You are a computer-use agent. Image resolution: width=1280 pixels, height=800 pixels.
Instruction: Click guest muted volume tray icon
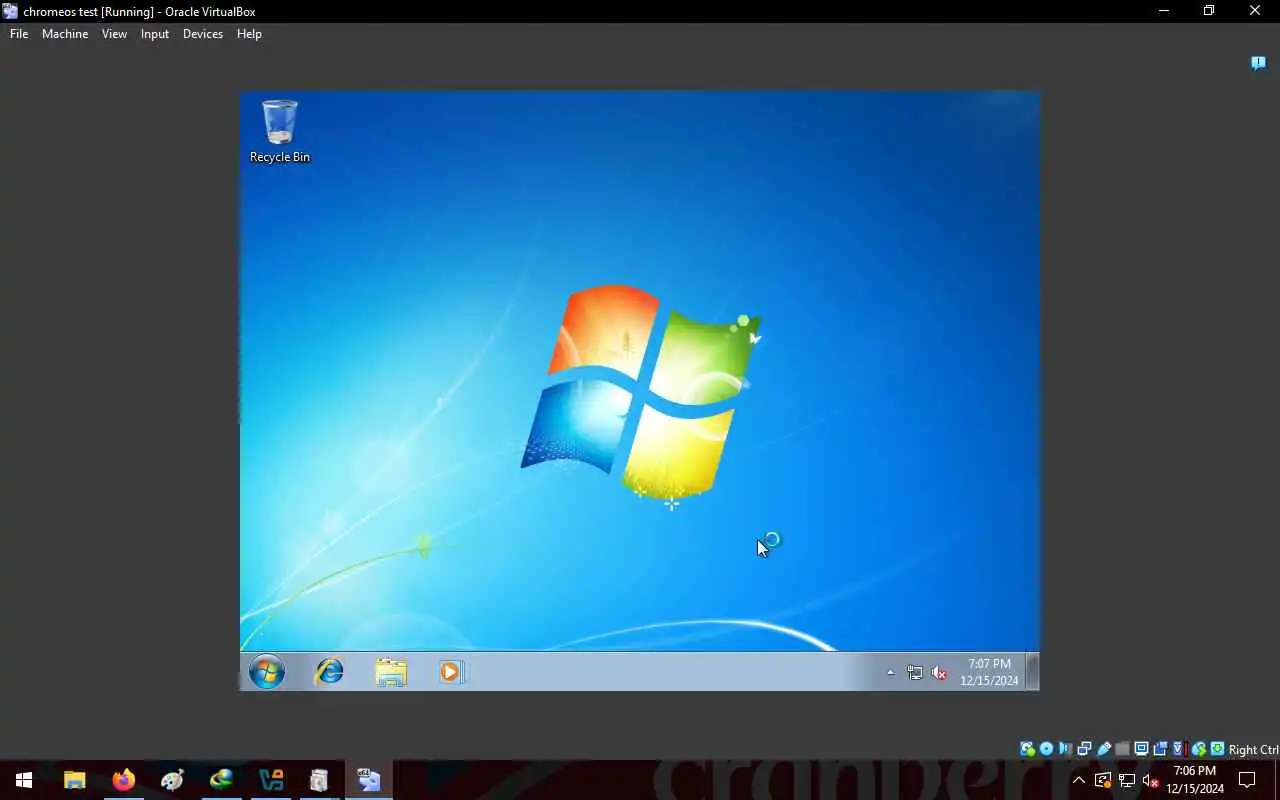(939, 673)
